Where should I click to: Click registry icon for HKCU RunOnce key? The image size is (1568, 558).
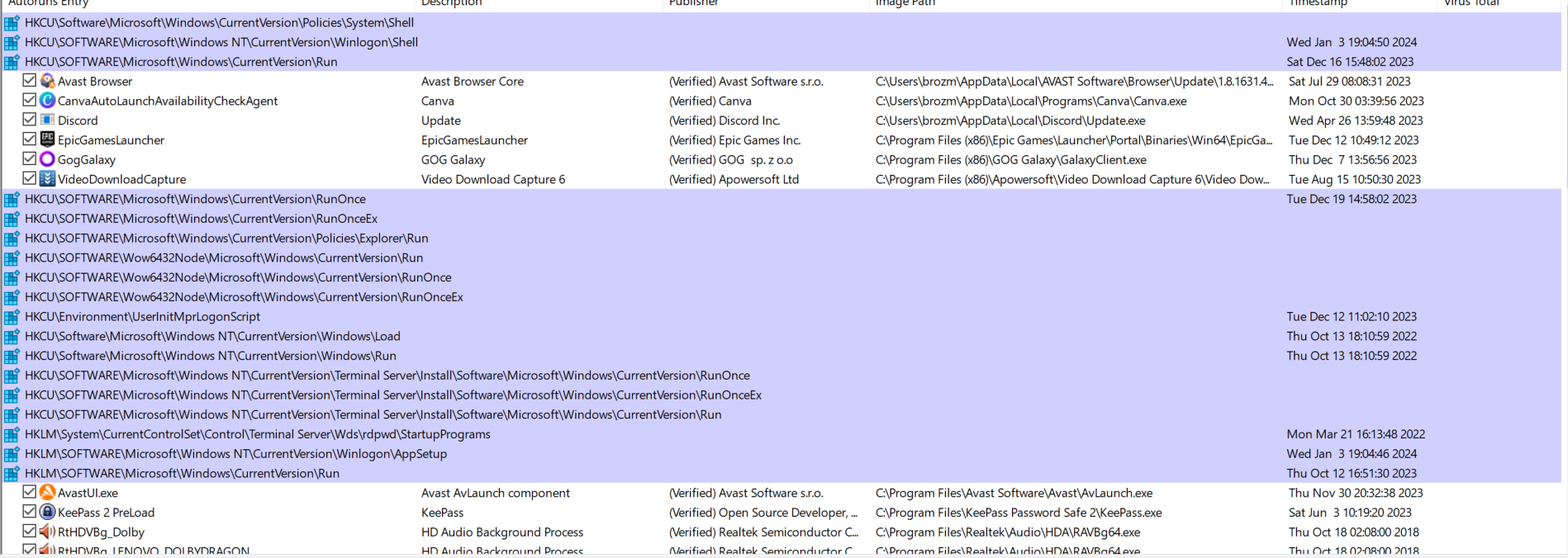12,199
